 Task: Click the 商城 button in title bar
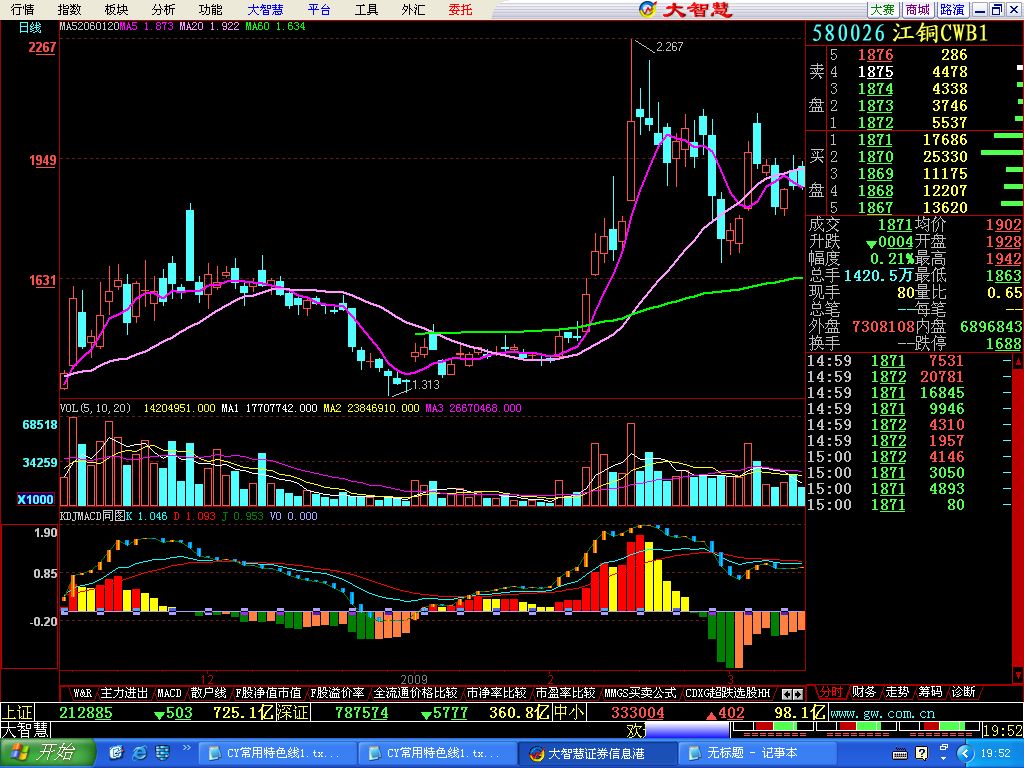click(x=918, y=9)
